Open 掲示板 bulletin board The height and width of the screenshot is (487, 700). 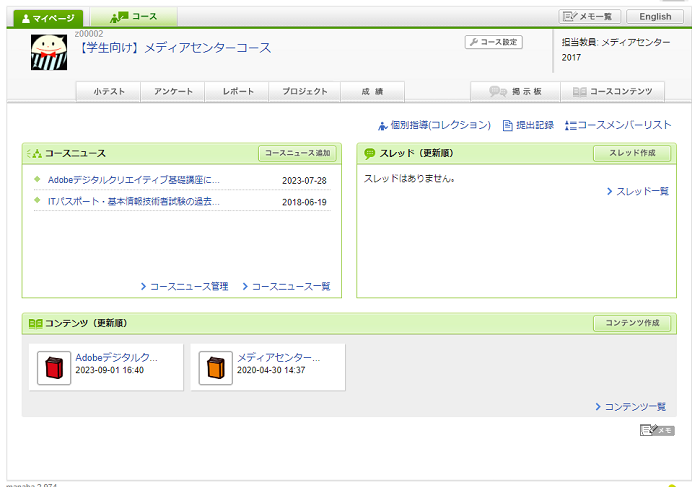click(x=516, y=92)
